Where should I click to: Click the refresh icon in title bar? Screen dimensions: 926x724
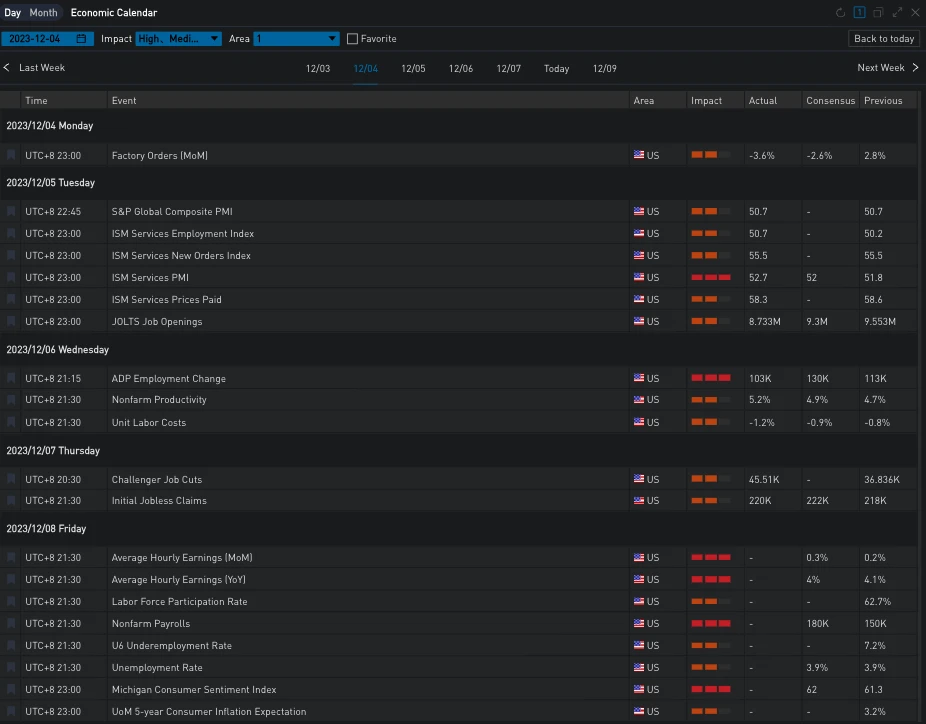coord(841,13)
